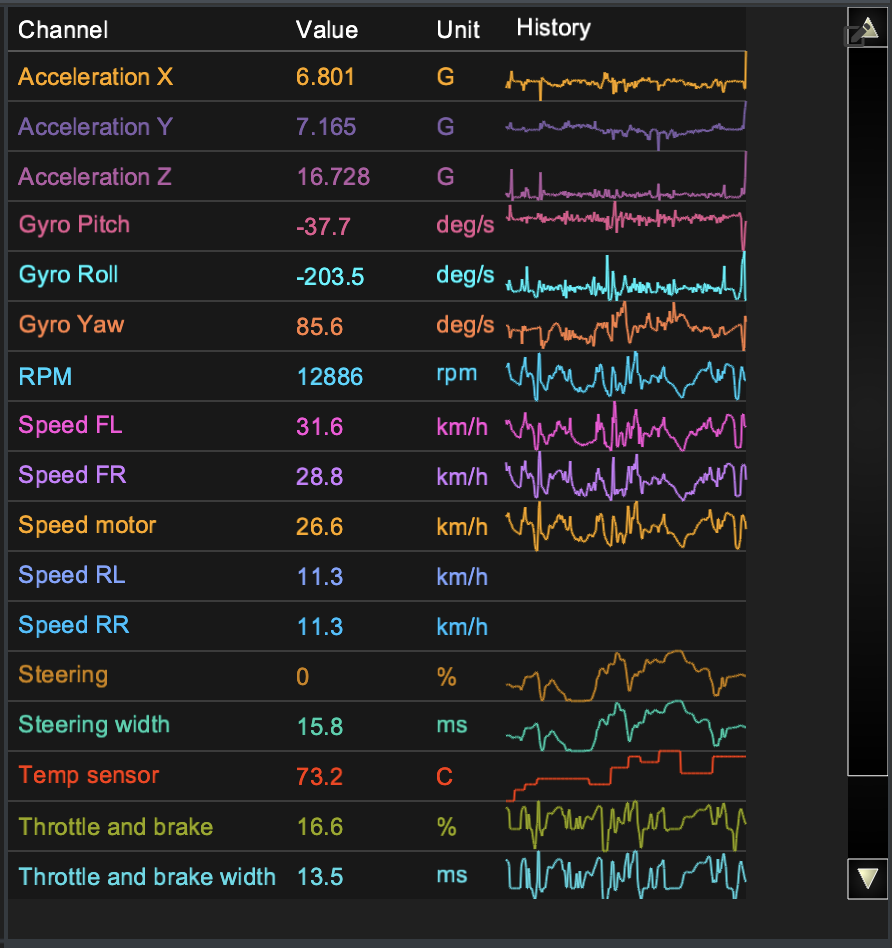Click the Gyro Roll value -203.5
Screen dimensions: 892x948
(329, 277)
